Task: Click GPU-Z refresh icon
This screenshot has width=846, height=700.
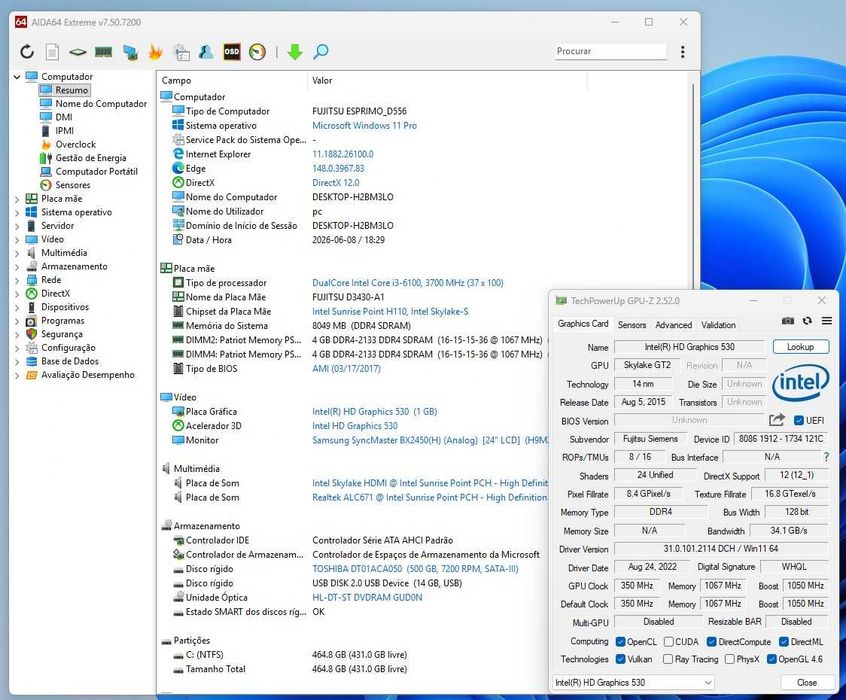Action: (x=807, y=321)
